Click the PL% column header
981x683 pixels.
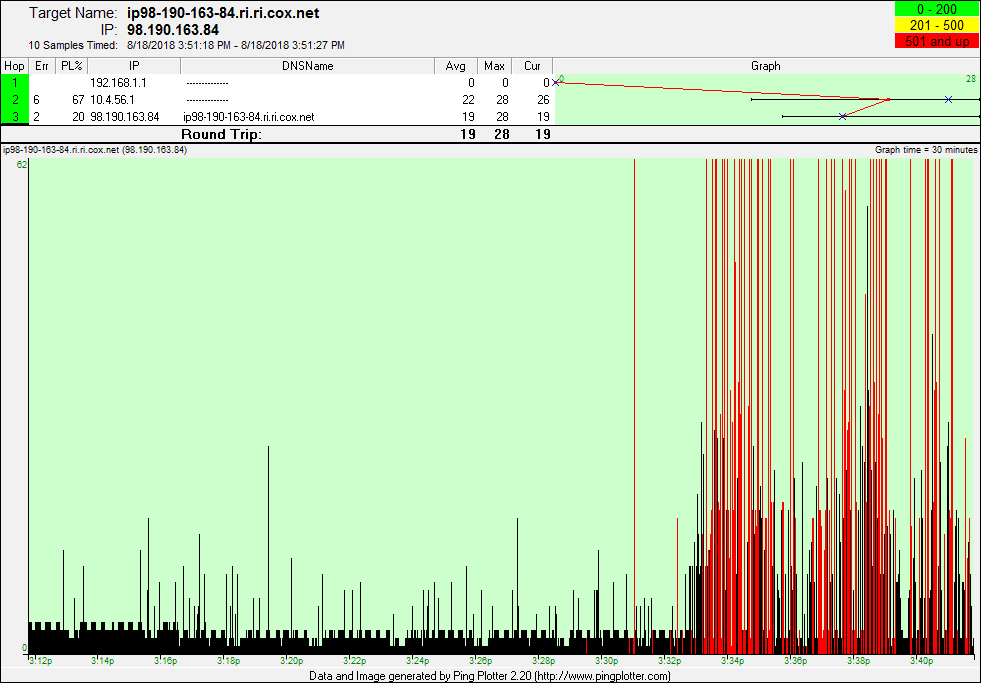click(x=71, y=66)
